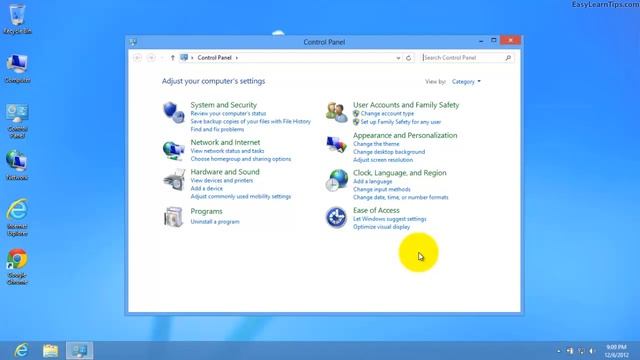Click the Back arrow in Control Panel
640x360 pixels.
[x=138, y=58]
